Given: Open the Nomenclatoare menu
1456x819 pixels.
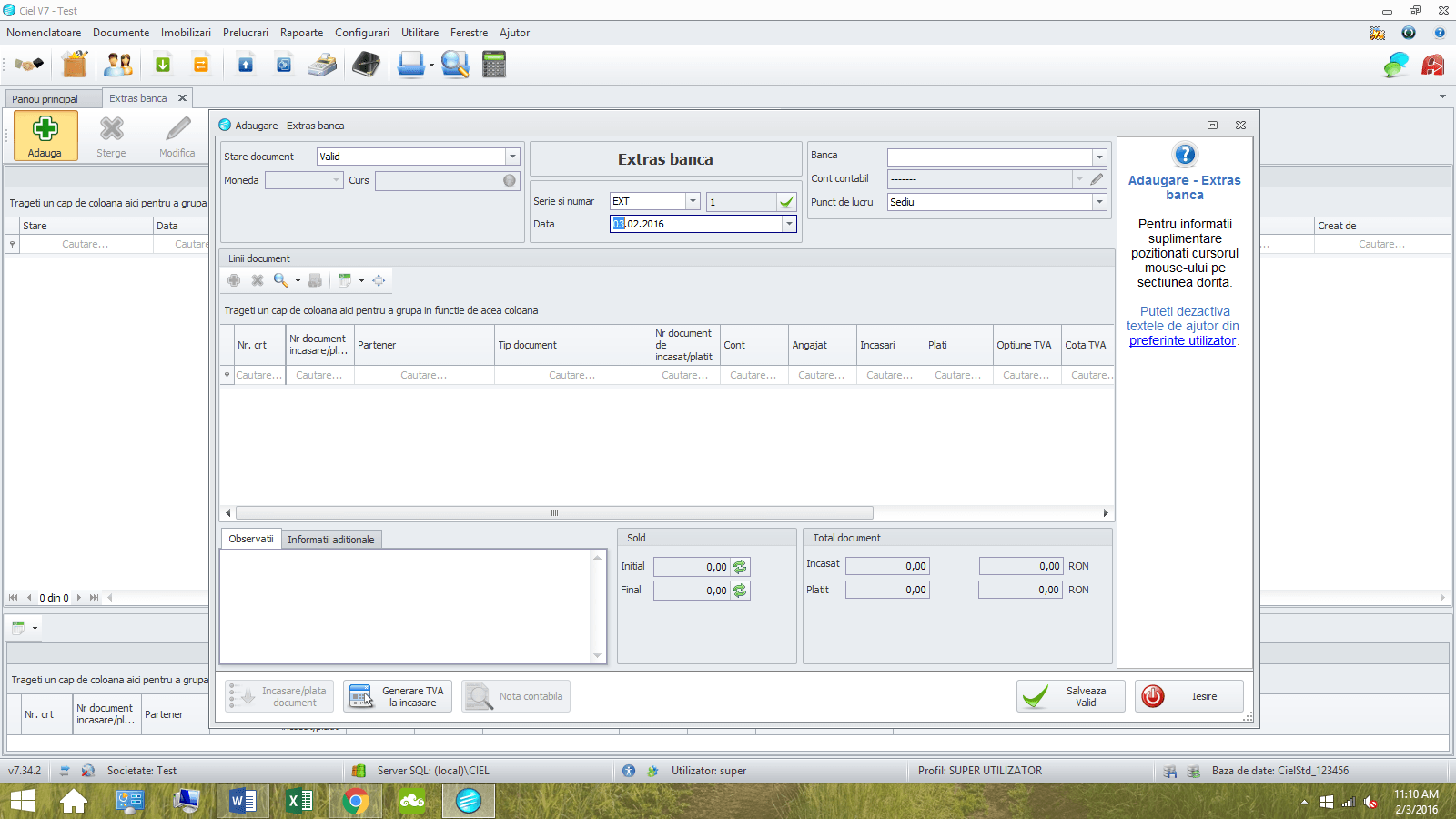Looking at the screenshot, I should 44,33.
